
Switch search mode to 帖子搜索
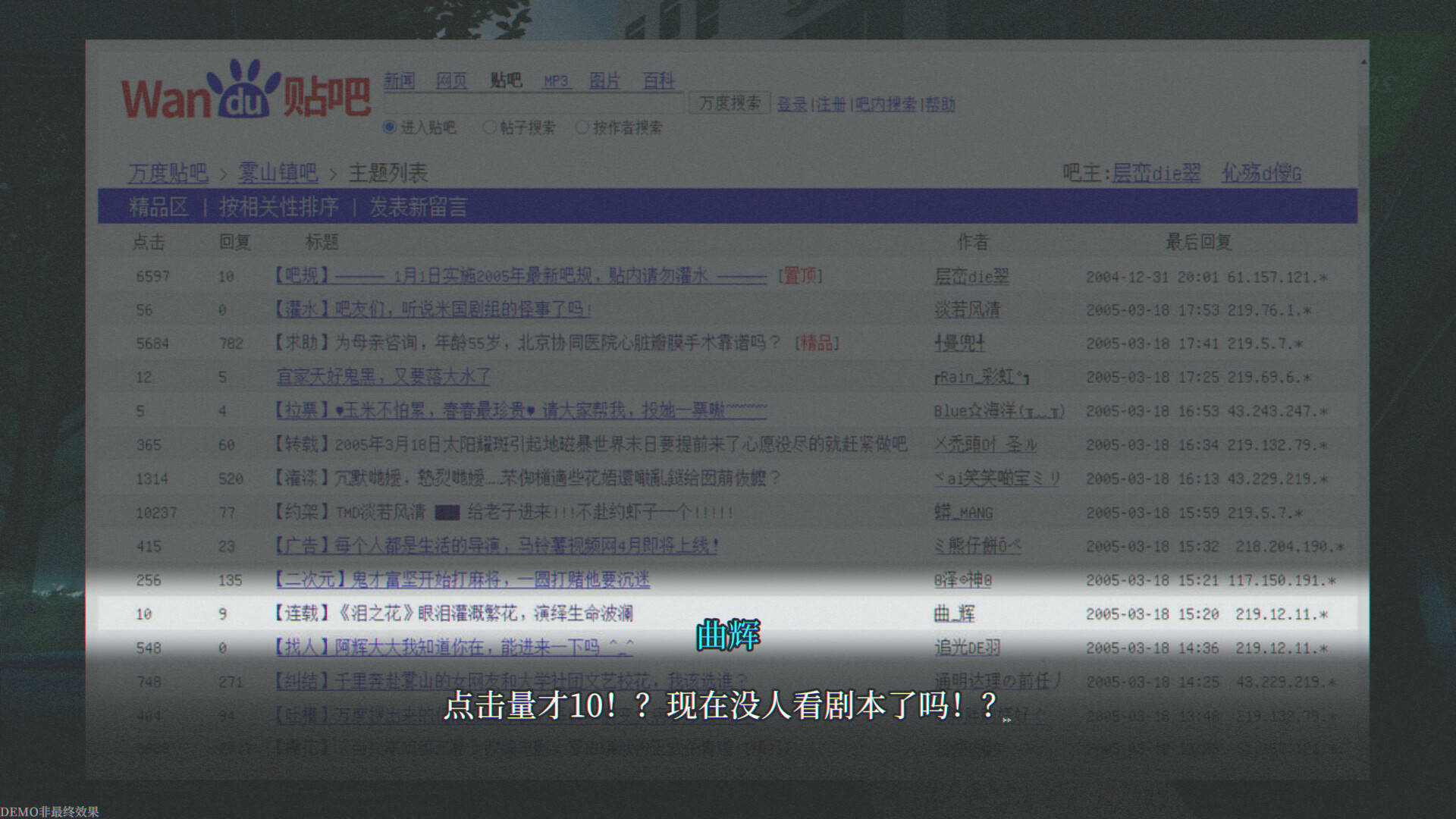490,127
